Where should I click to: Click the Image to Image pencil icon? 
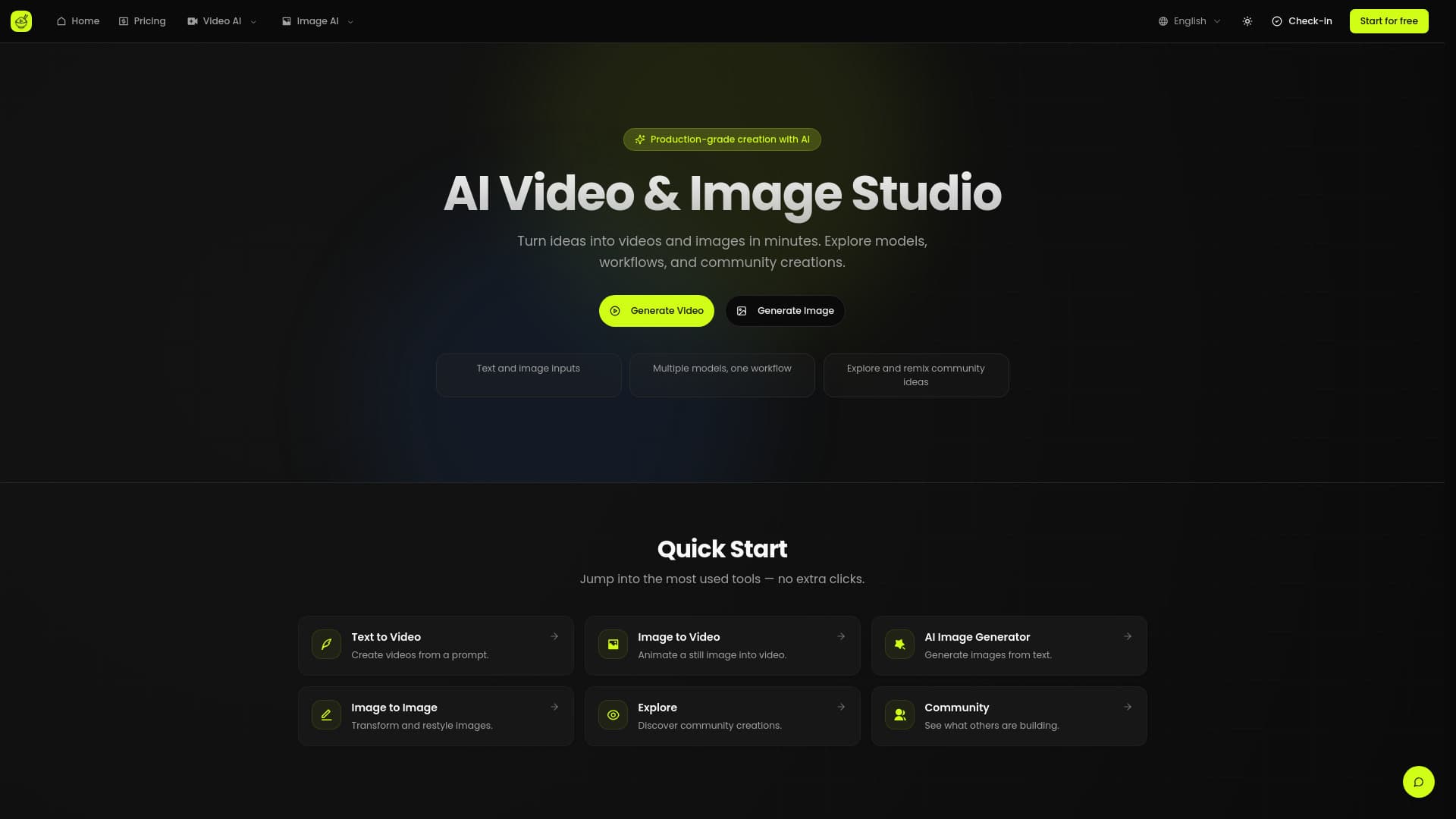point(326,715)
